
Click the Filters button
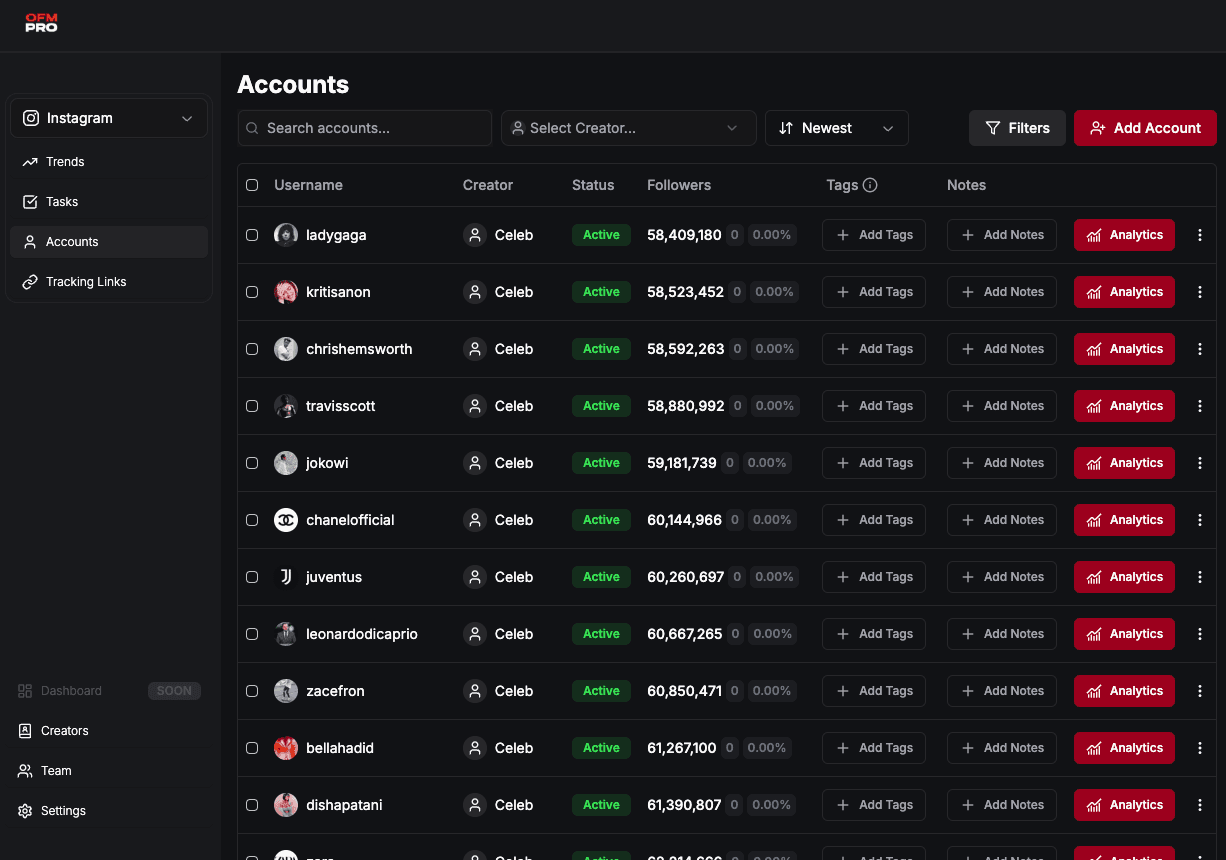point(1017,128)
